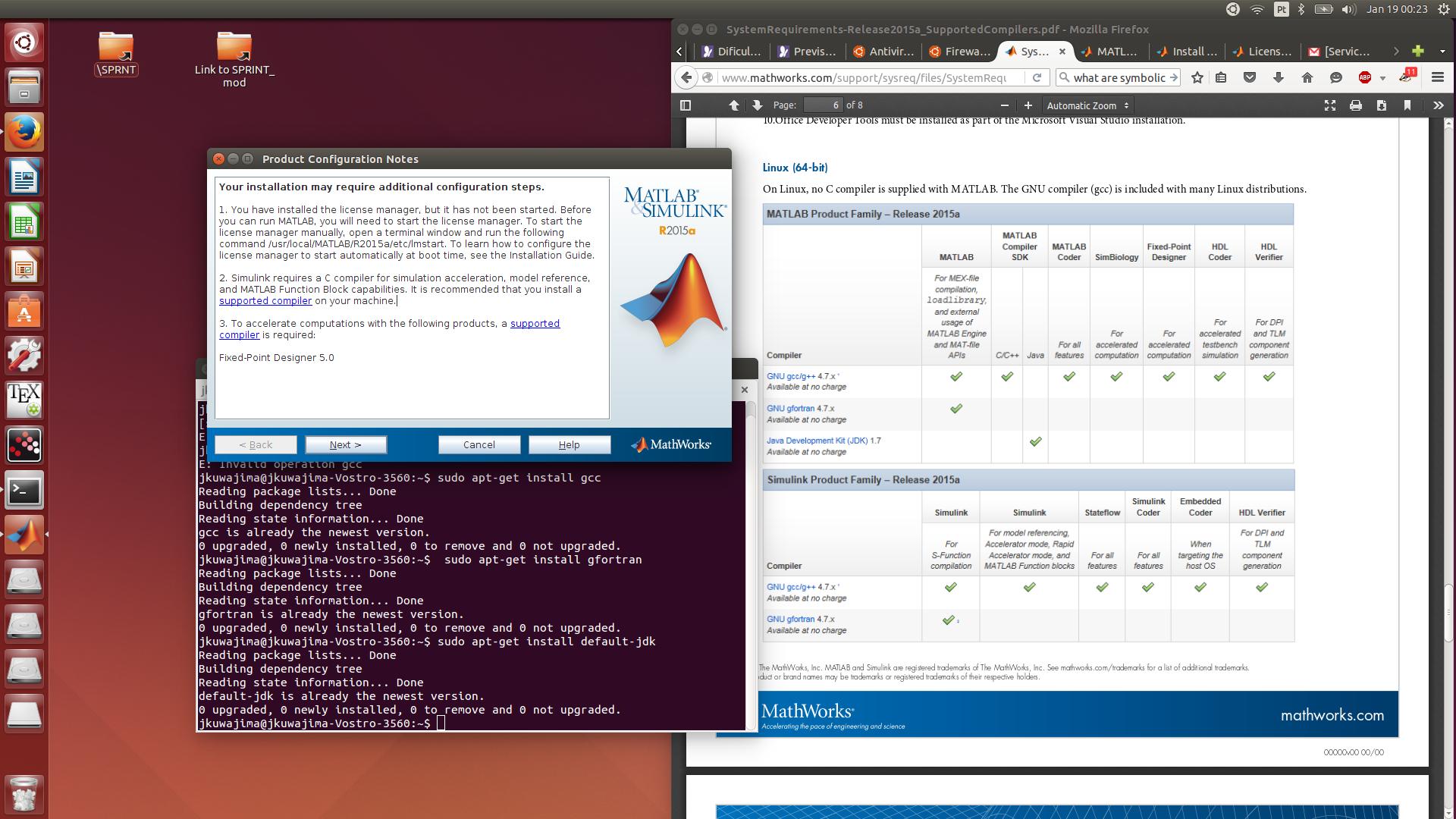Go to next PDF page arrow
Image resolution: width=1456 pixels, height=819 pixels.
pyautogui.click(x=757, y=105)
